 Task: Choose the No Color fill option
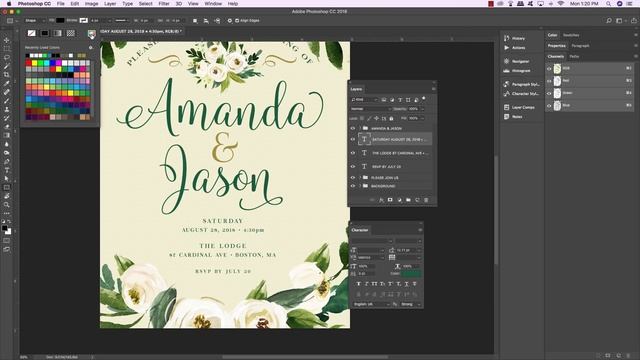31,33
